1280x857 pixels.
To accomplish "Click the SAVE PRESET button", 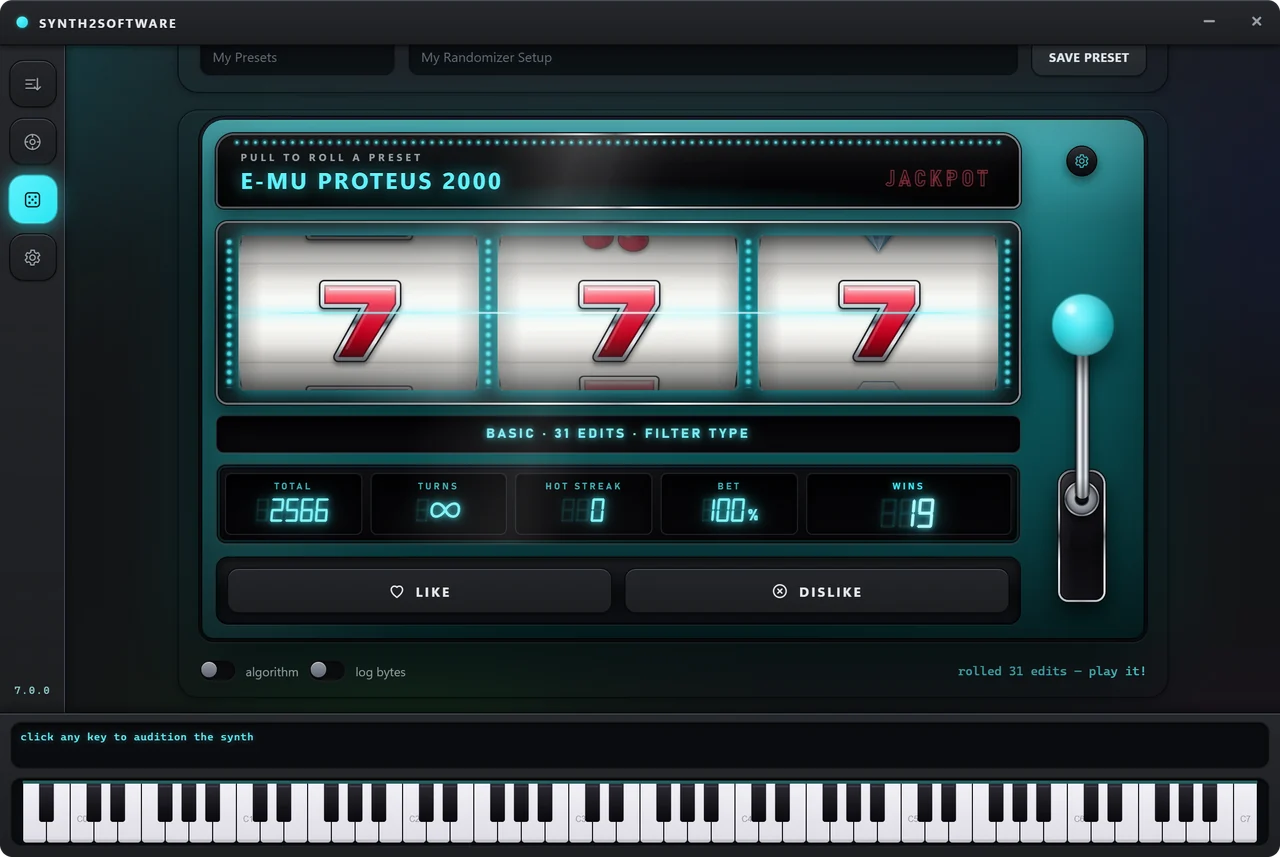I will [x=1088, y=58].
